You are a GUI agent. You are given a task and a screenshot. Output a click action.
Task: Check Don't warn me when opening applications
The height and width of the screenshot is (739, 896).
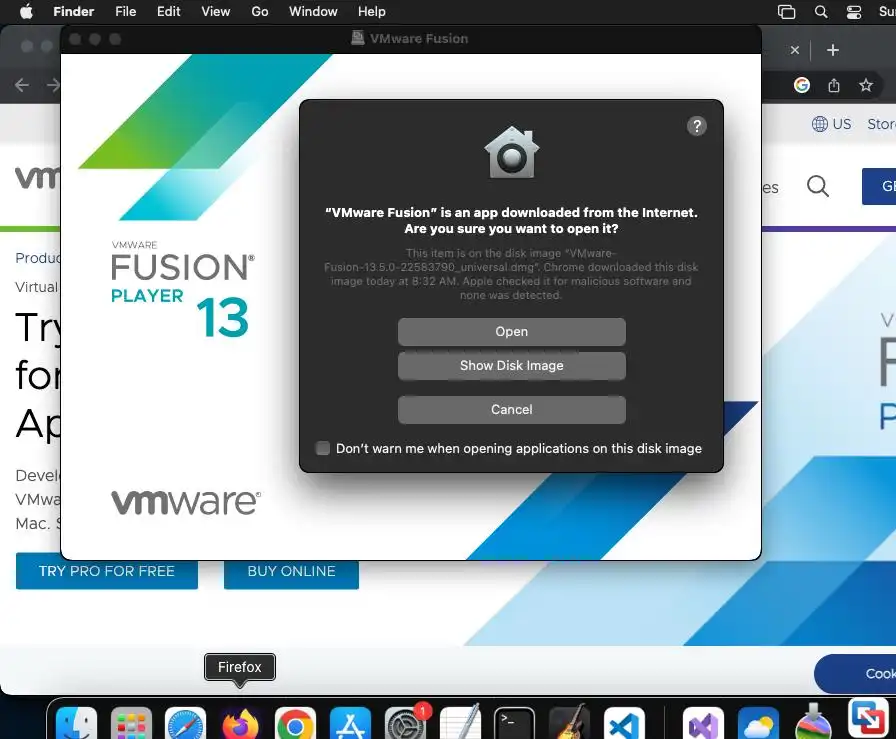click(x=323, y=448)
